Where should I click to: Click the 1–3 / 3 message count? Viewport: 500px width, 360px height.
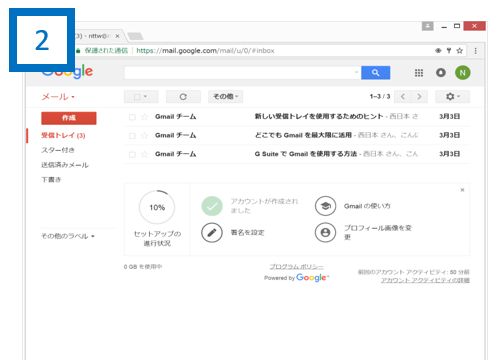pyautogui.click(x=380, y=97)
